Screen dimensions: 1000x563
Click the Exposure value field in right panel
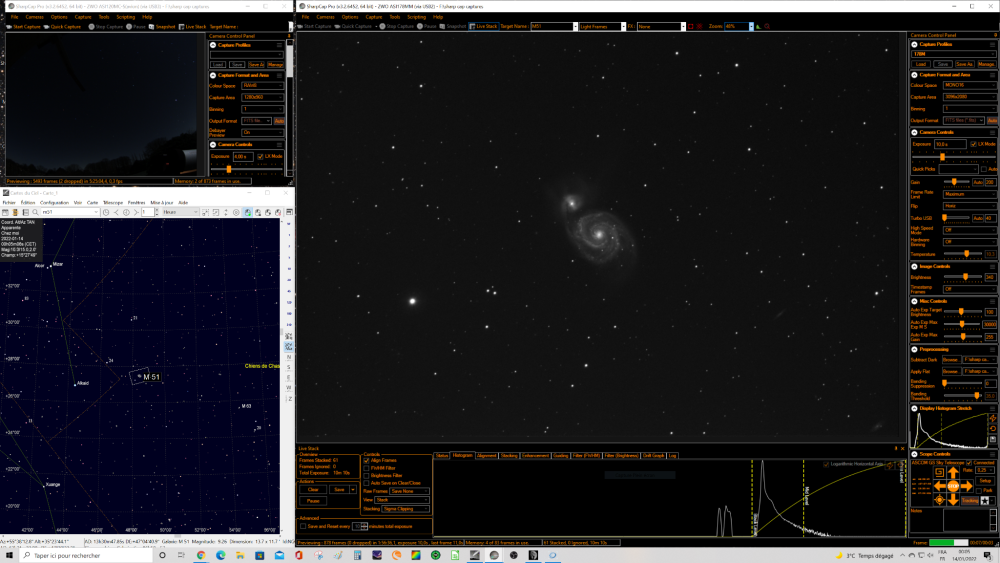click(950, 144)
